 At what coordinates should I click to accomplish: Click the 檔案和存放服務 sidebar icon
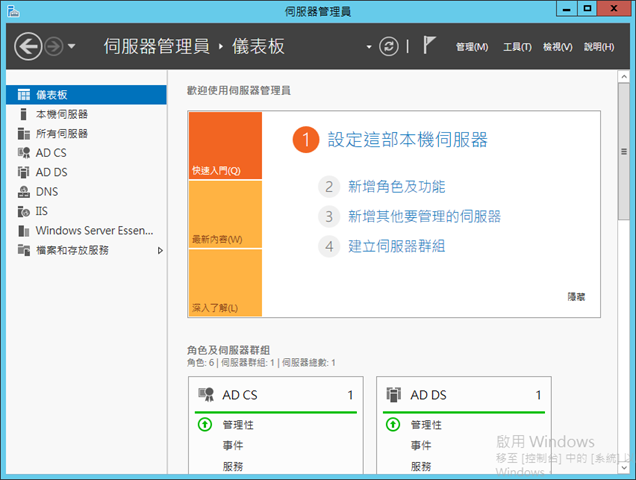pyautogui.click(x=24, y=250)
